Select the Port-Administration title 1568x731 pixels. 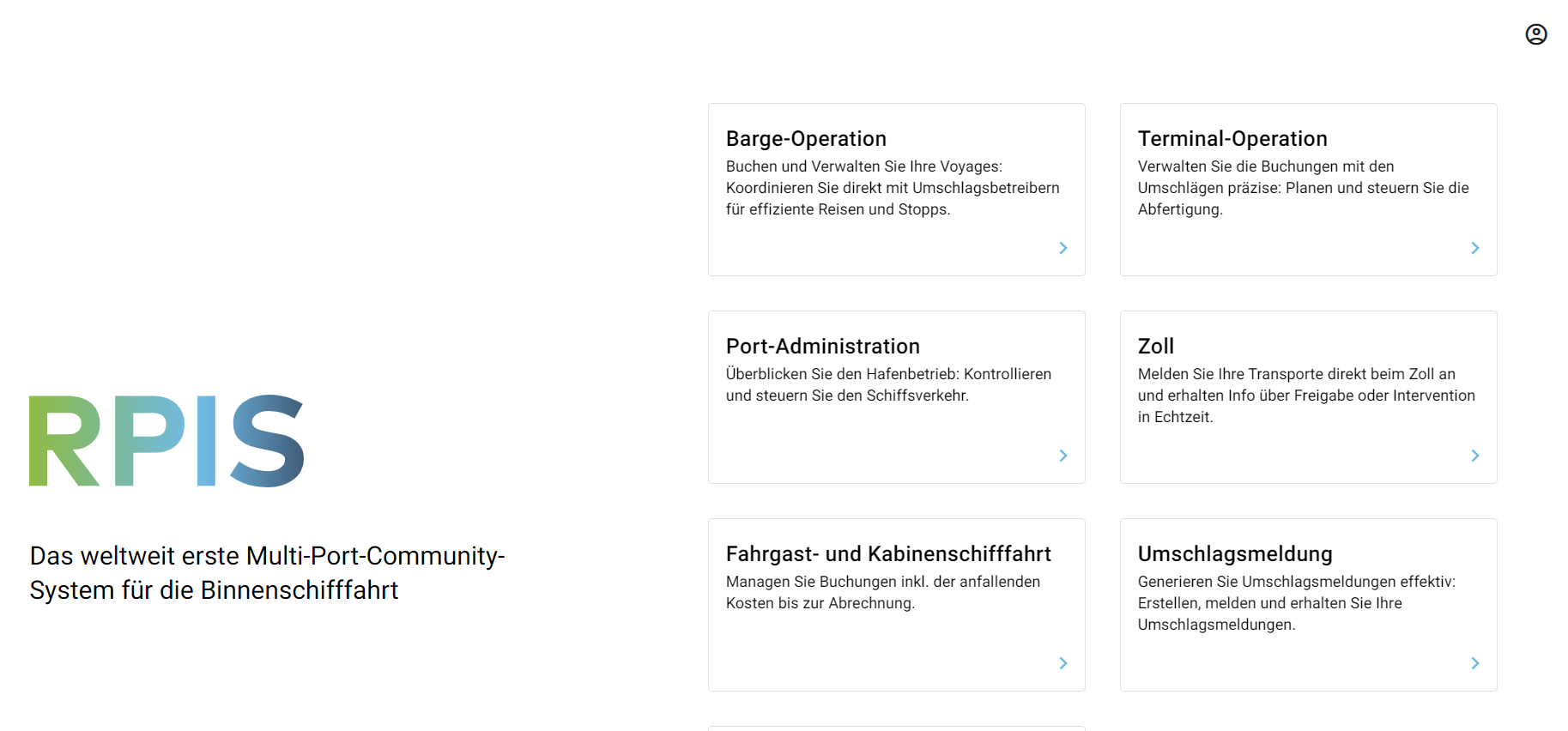click(x=822, y=347)
